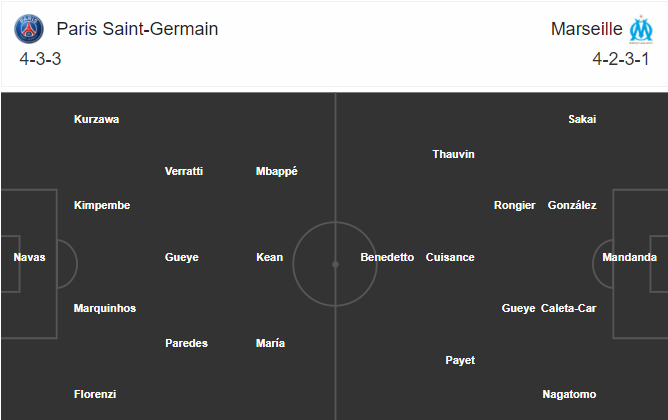Choose Thauvin on the Marseille wing
Image resolution: width=668 pixels, height=420 pixels.
pyautogui.click(x=454, y=154)
